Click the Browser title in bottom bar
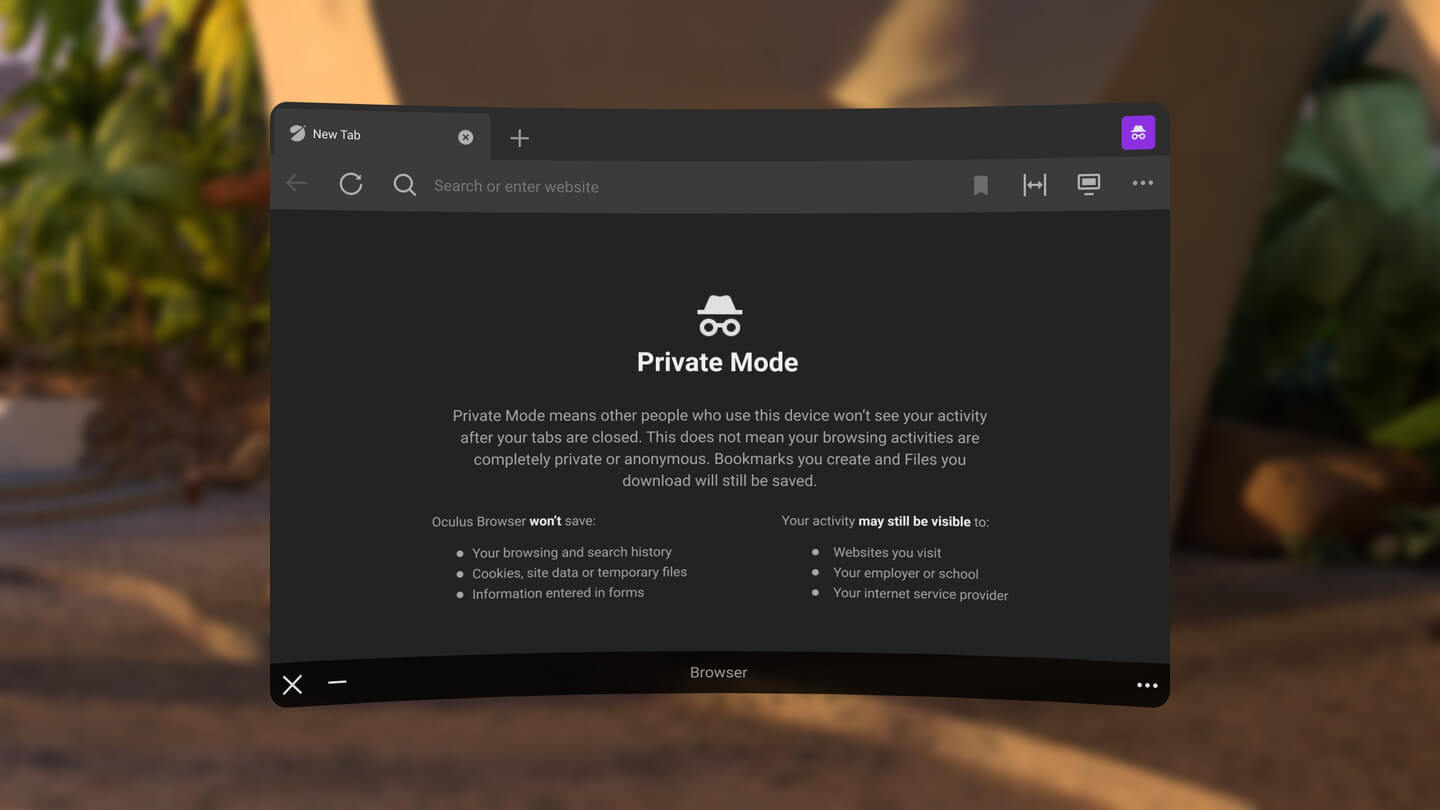1440x810 pixels. 718,672
